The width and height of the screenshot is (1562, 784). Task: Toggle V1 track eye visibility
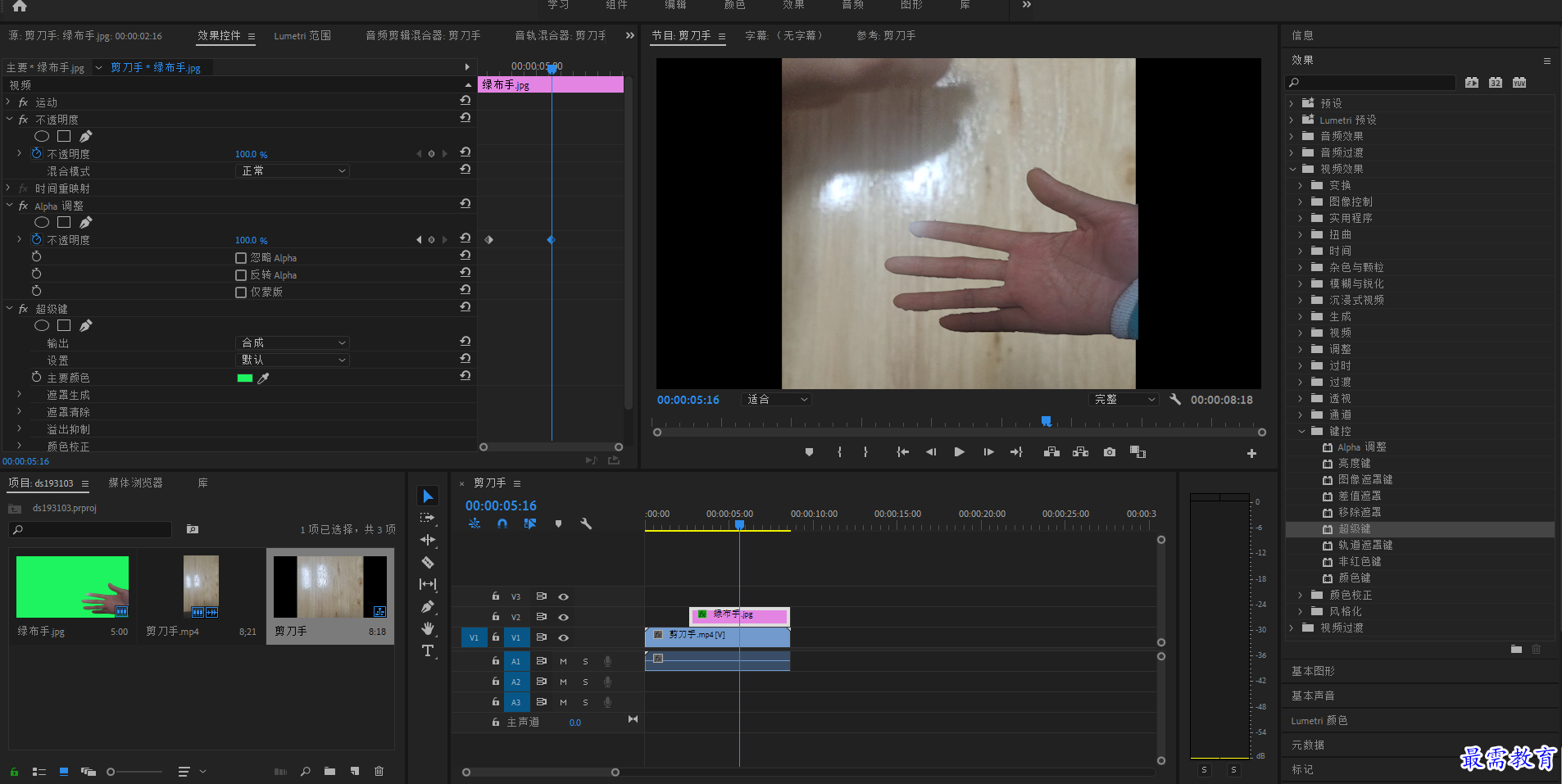(x=563, y=637)
